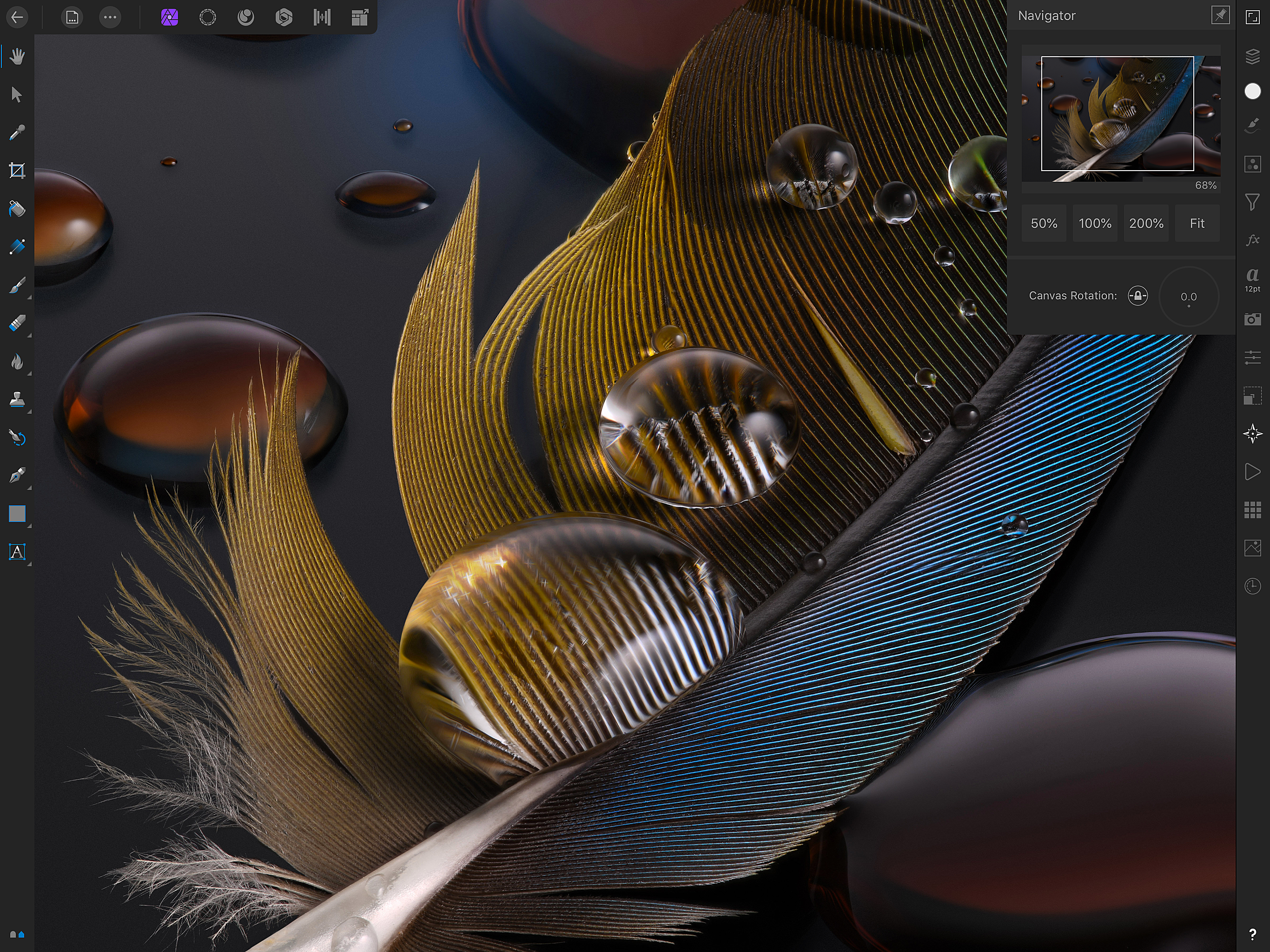Select the Move tool arrow
The height and width of the screenshot is (952, 1270).
tap(17, 94)
